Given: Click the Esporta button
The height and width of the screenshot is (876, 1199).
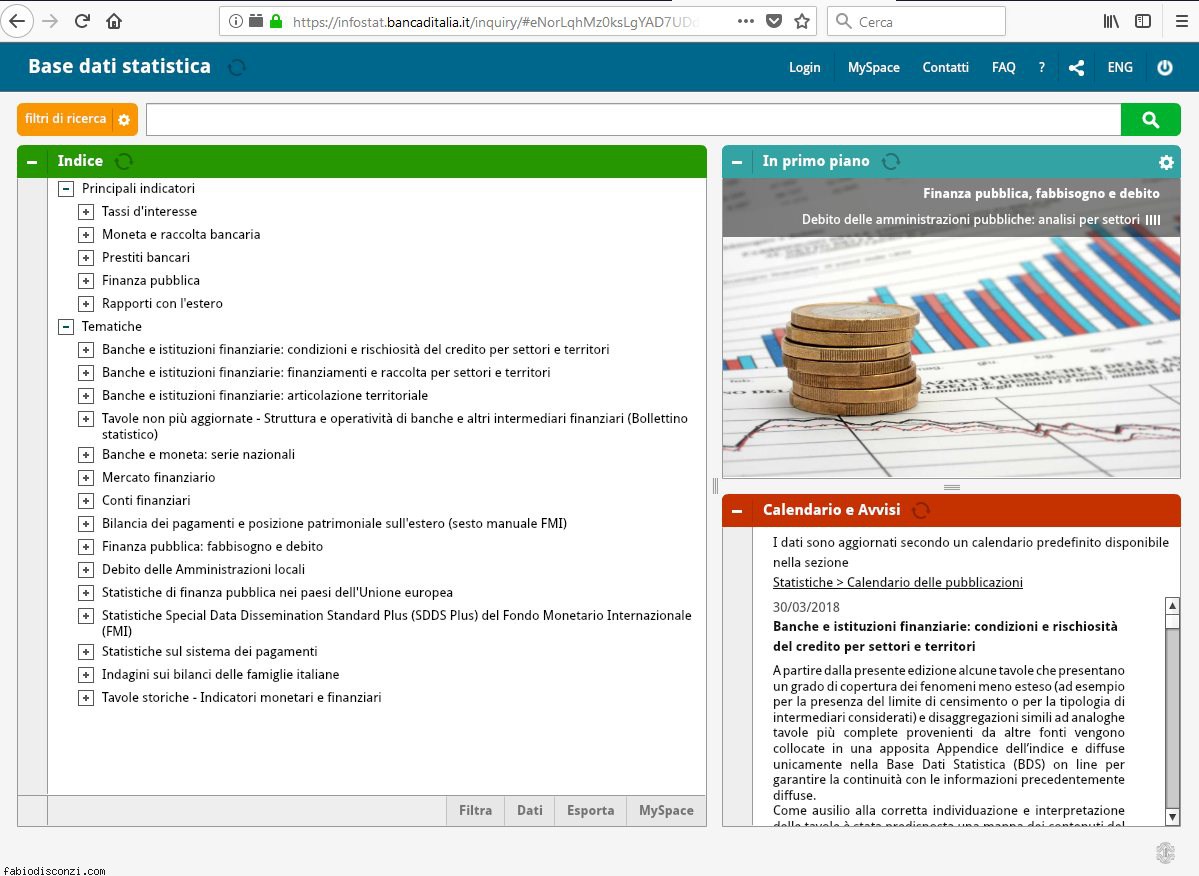Looking at the screenshot, I should (x=590, y=810).
